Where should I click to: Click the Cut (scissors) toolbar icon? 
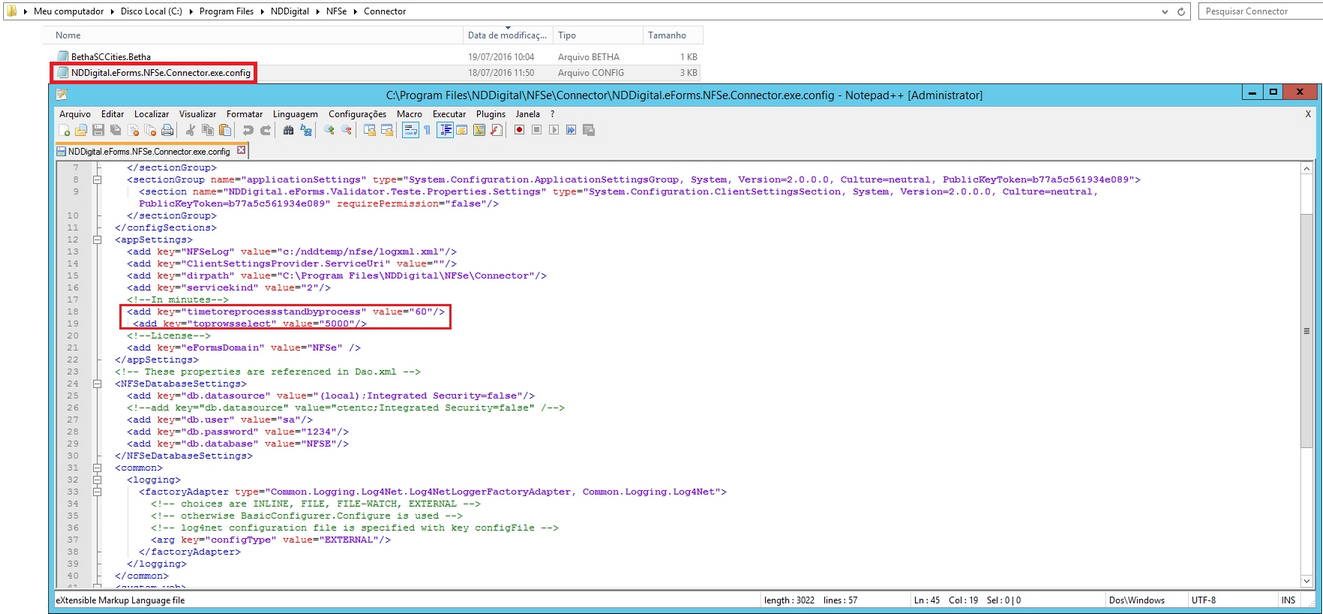coord(191,130)
